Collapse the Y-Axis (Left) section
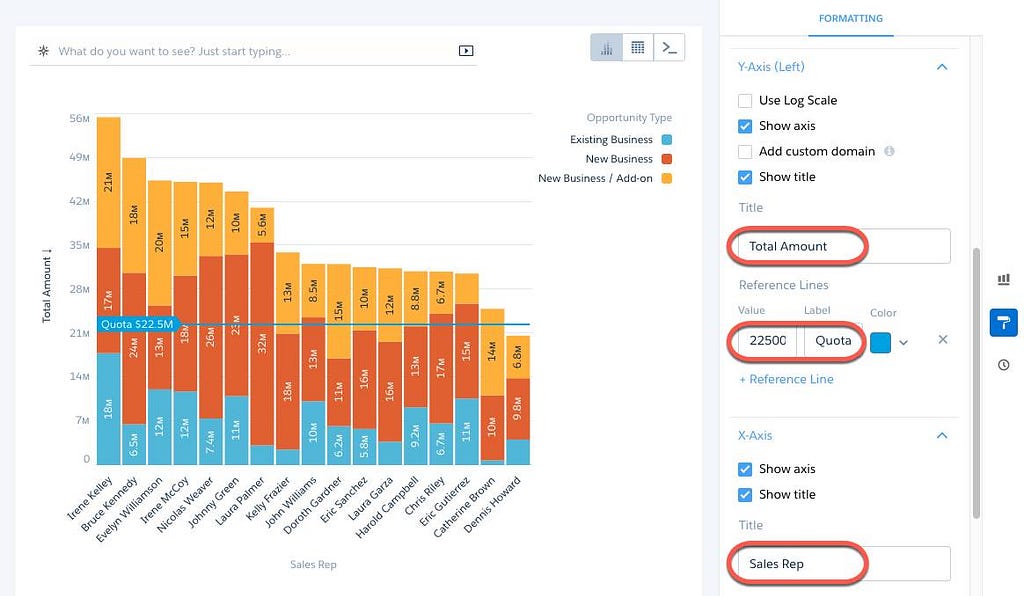Viewport: 1024px width, 596px height. 942,67
